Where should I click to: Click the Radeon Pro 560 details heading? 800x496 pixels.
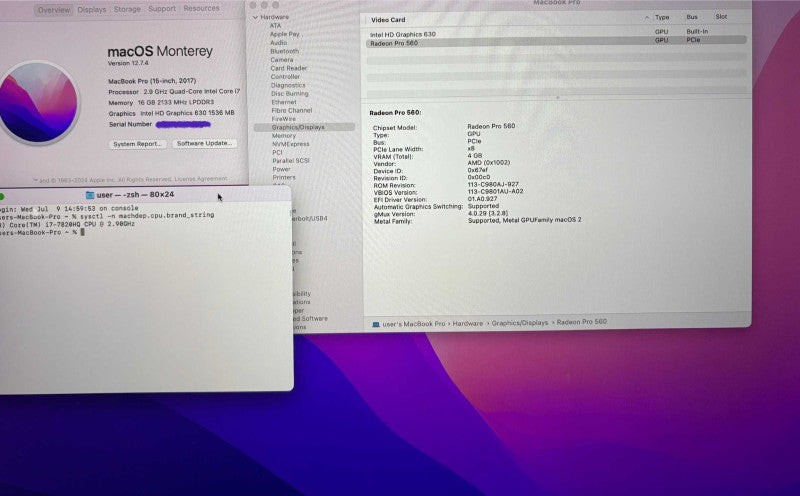[x=395, y=113]
